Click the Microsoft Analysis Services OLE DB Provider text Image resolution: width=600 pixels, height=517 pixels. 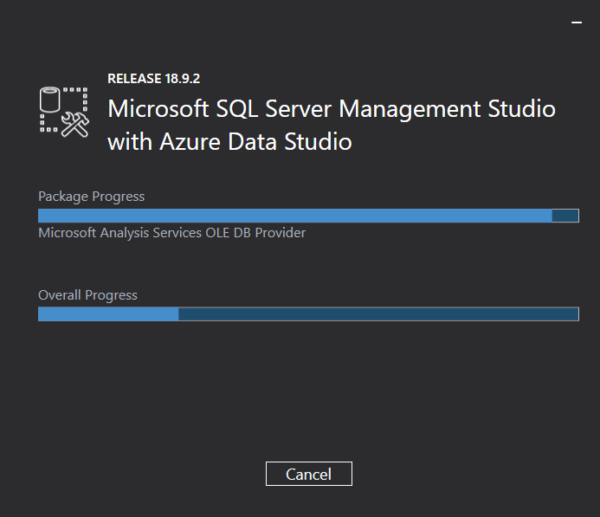coord(171,233)
